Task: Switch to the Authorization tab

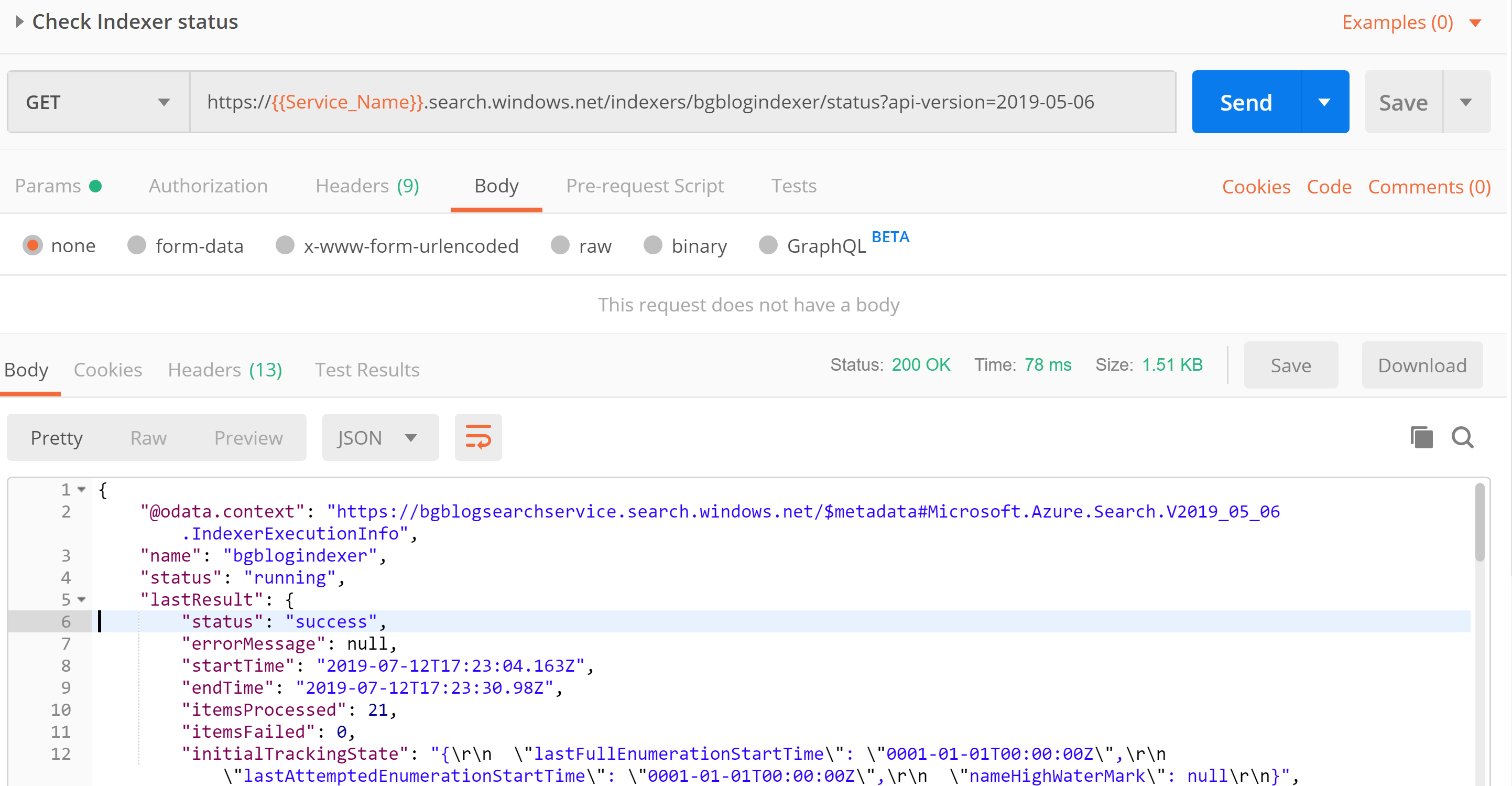Action: pos(209,186)
